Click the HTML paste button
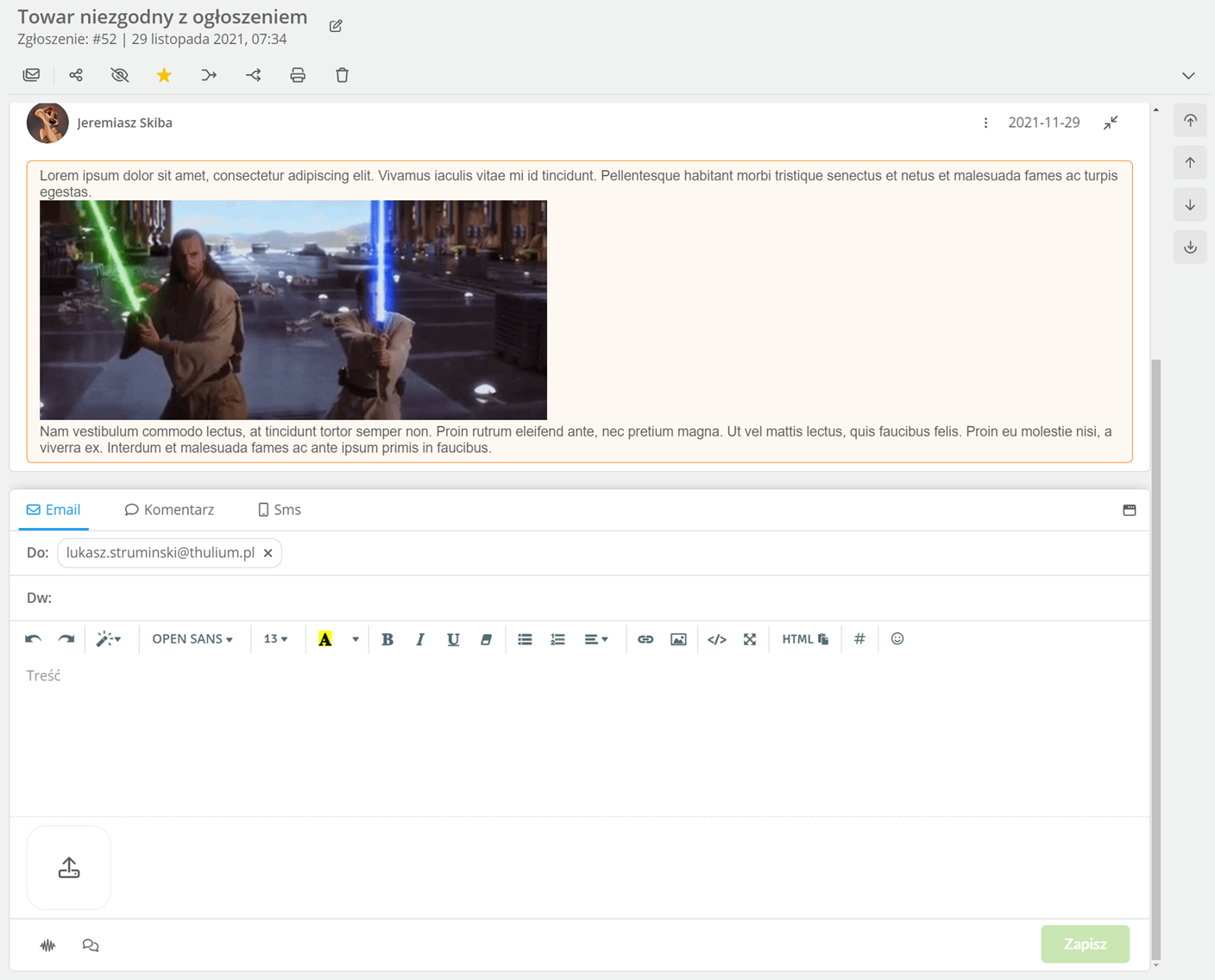 805,639
